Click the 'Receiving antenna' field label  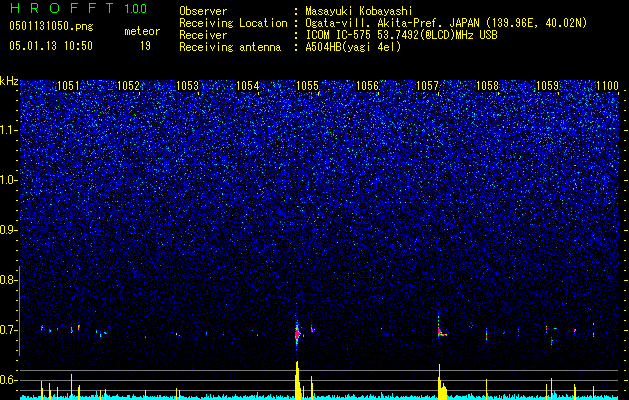pos(230,47)
